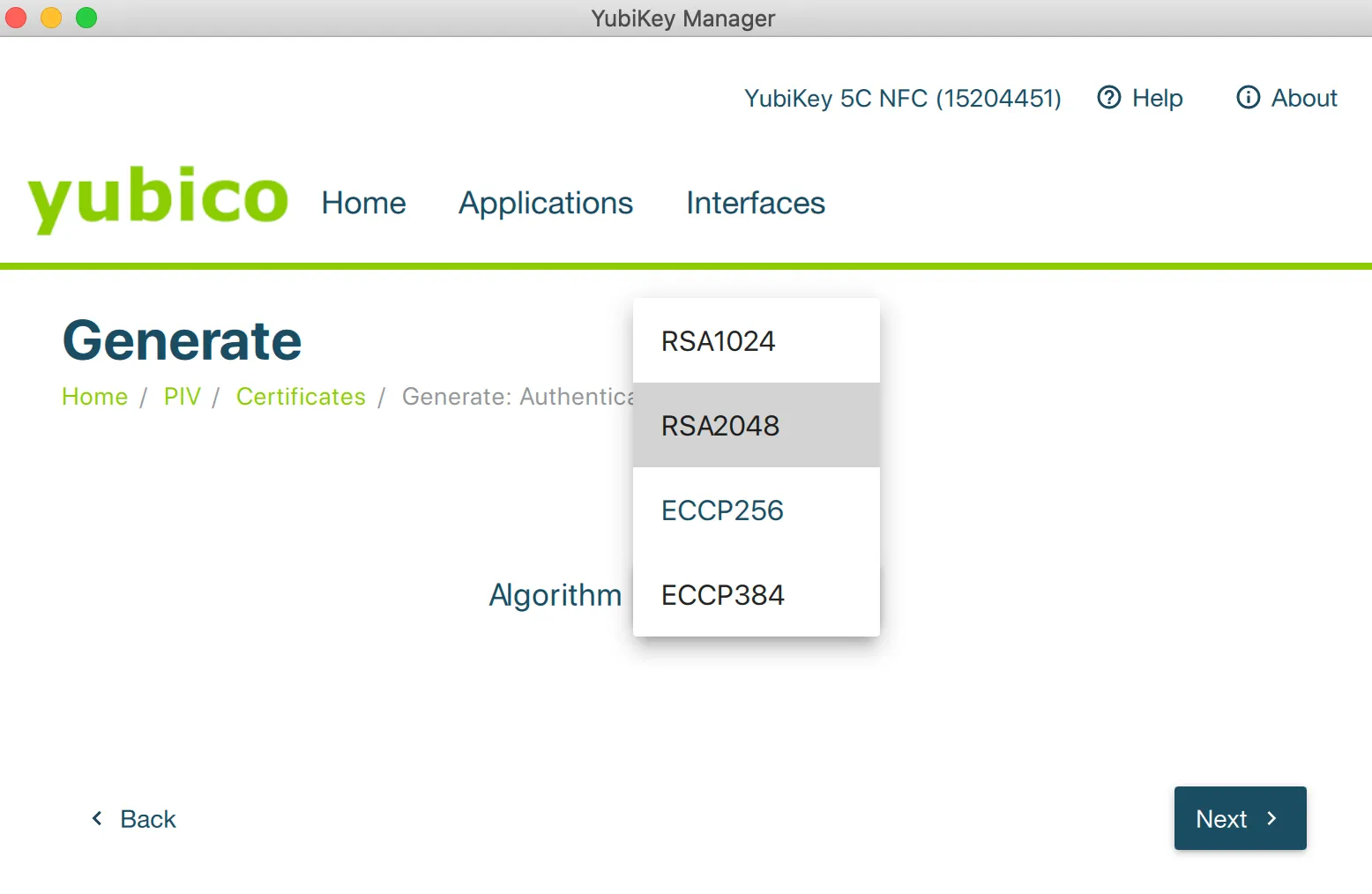Maximize window with the green button
1372x894 pixels.
[86, 18]
